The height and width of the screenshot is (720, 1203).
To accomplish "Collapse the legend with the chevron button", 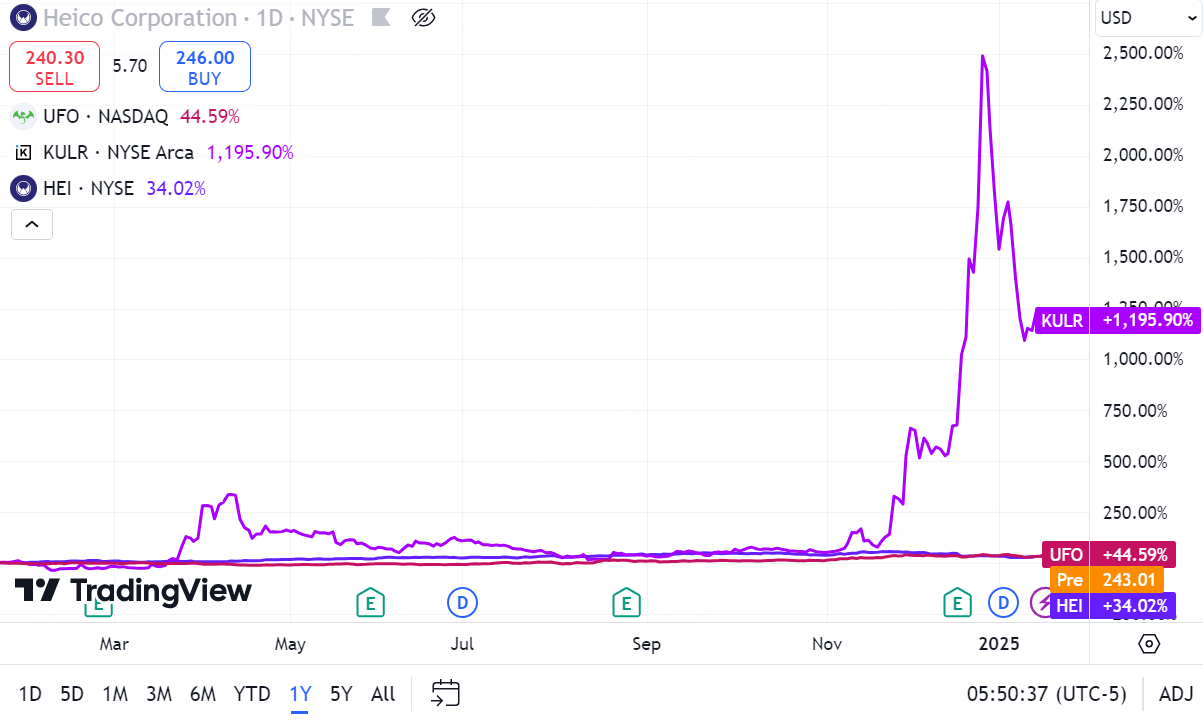I will [31, 225].
